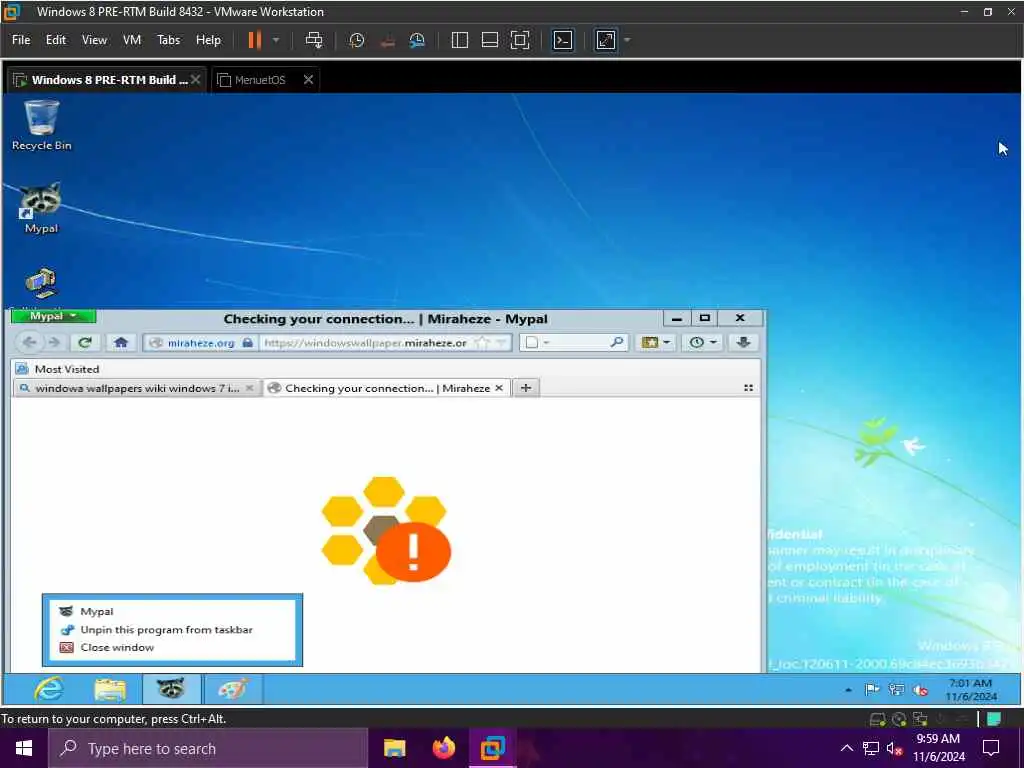Select the Mypal raccoon desktop shortcut
The width and height of the screenshot is (1024, 768).
tap(41, 208)
